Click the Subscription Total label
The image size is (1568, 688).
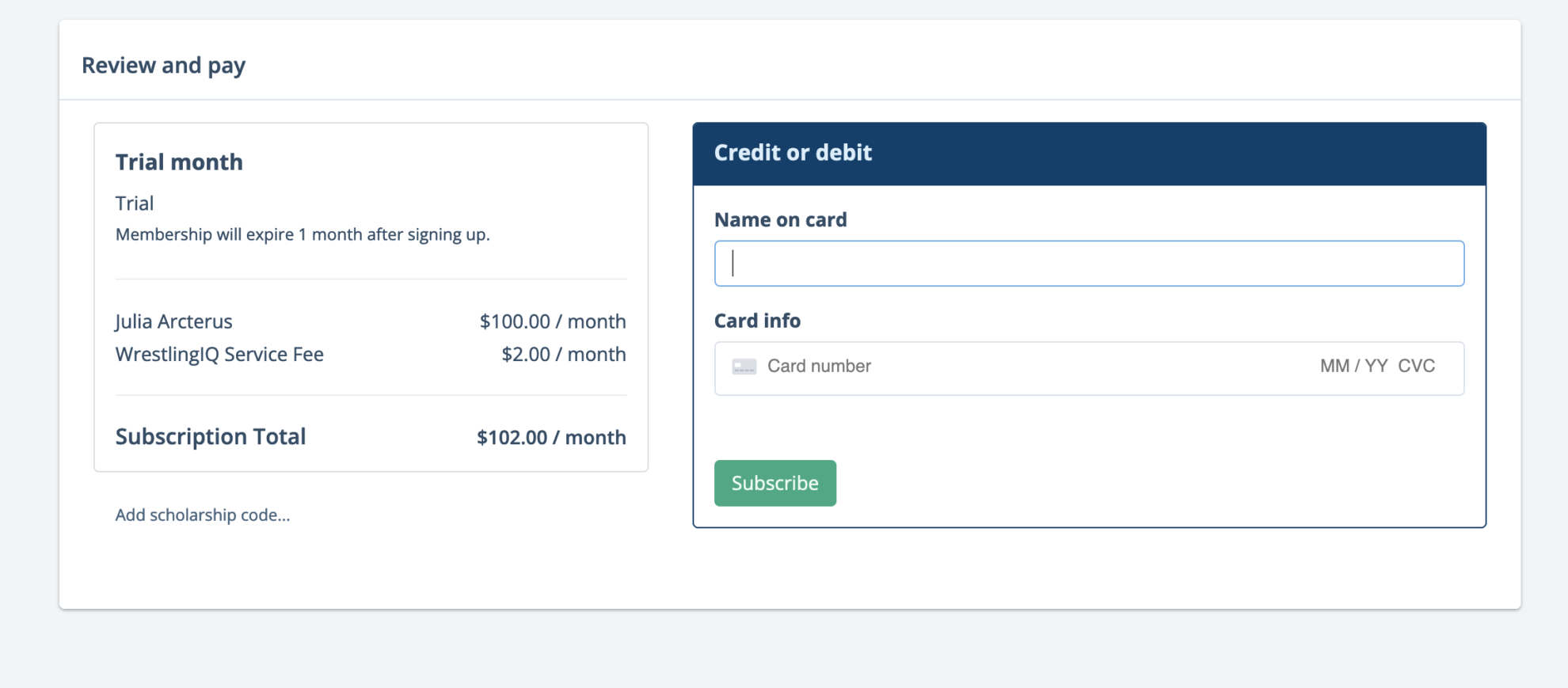click(x=210, y=436)
